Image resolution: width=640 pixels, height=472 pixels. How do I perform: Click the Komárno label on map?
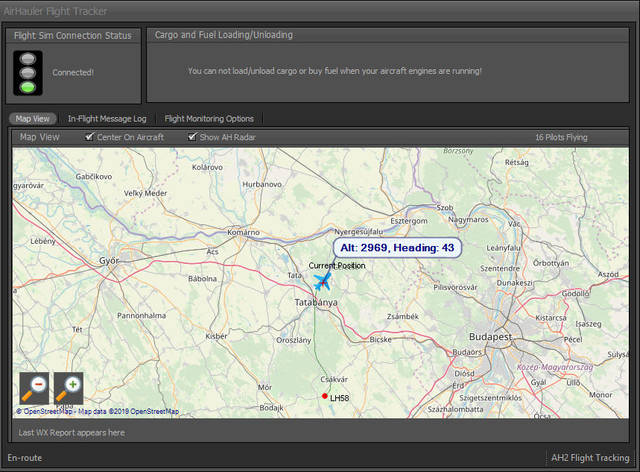243,232
